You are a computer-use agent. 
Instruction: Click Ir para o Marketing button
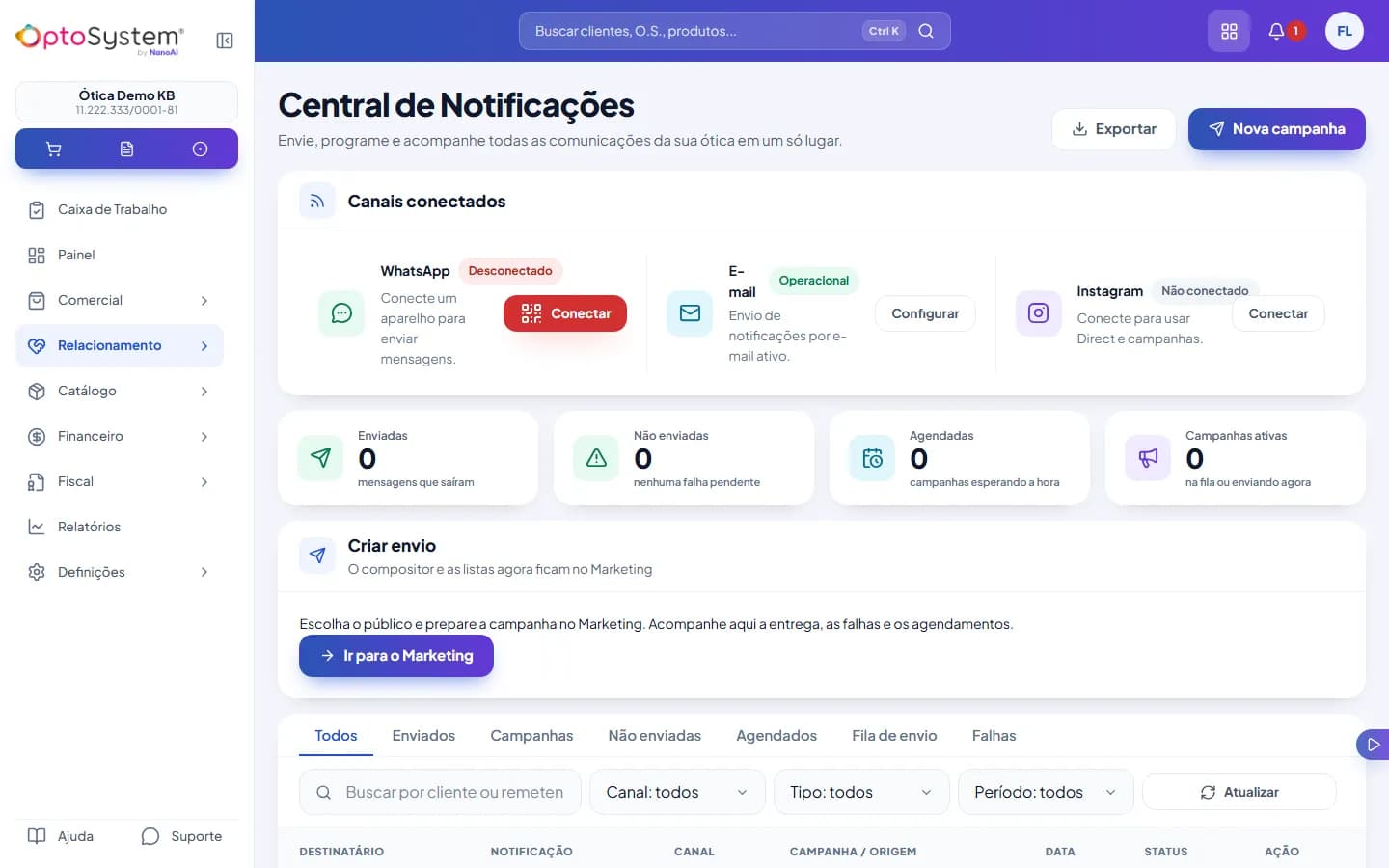point(396,656)
